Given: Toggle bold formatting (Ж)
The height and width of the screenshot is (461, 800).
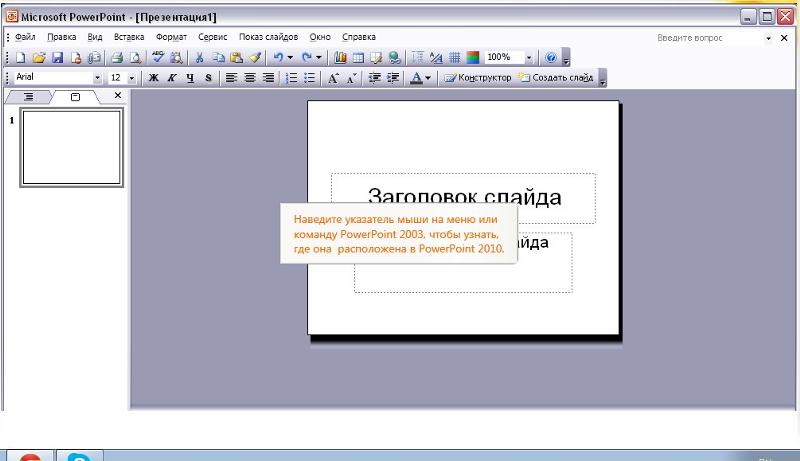Looking at the screenshot, I should [154, 78].
